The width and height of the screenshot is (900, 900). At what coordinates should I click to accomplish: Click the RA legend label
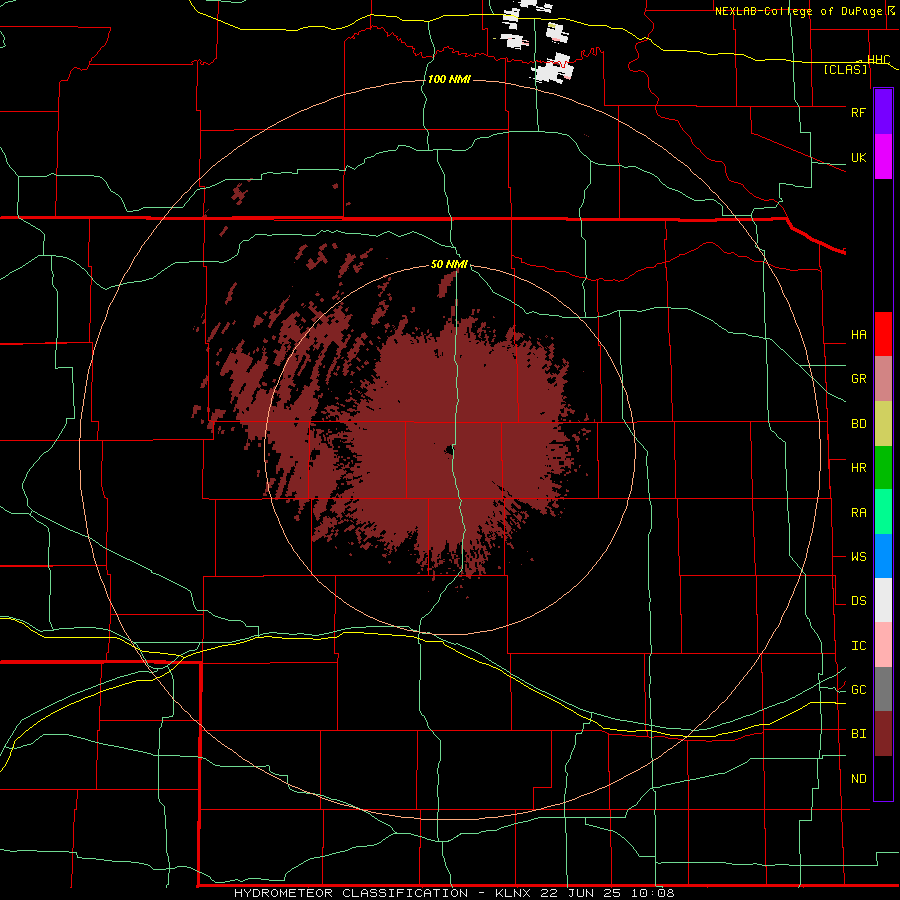pyautogui.click(x=858, y=513)
